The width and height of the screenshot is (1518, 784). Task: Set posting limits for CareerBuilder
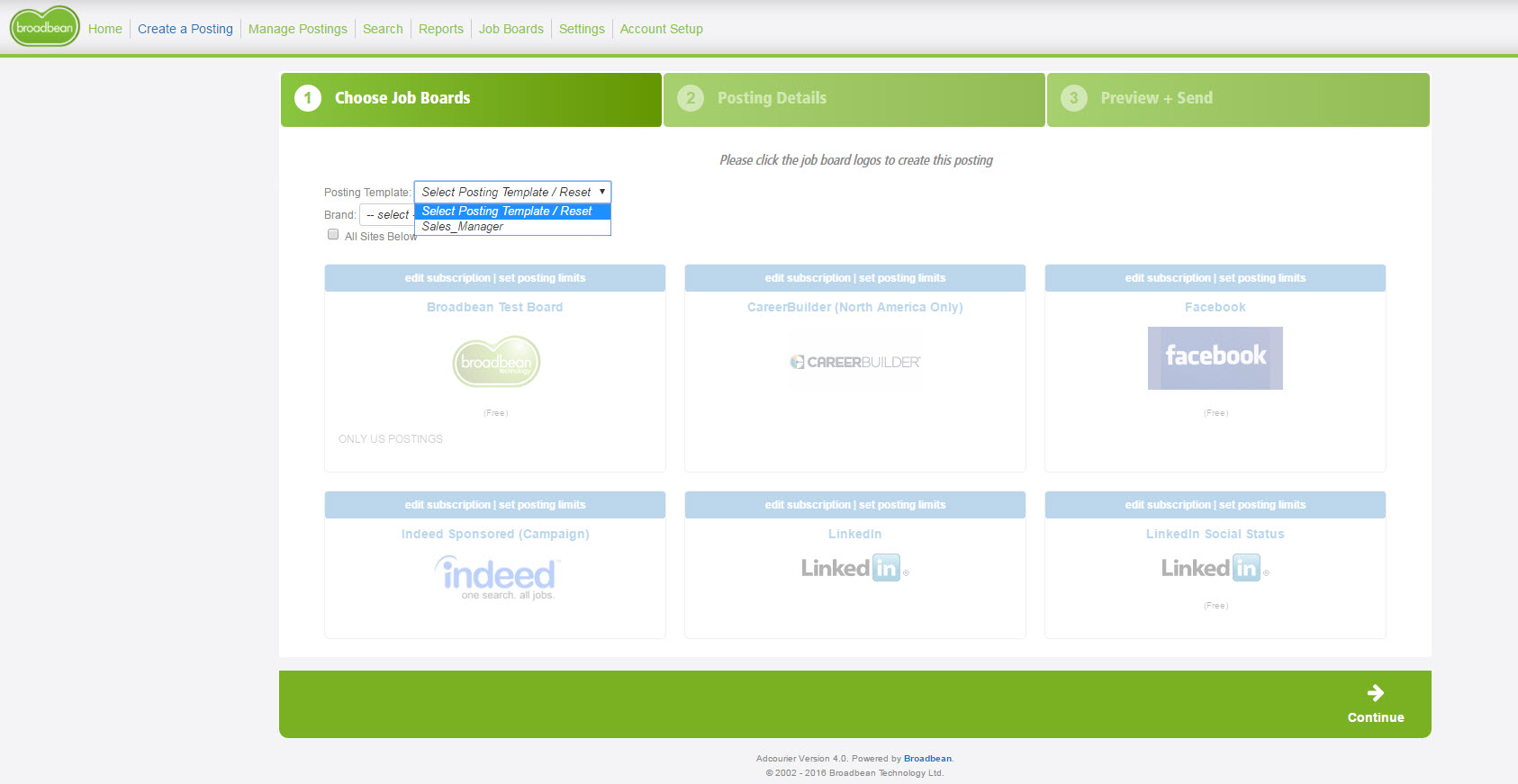point(902,278)
